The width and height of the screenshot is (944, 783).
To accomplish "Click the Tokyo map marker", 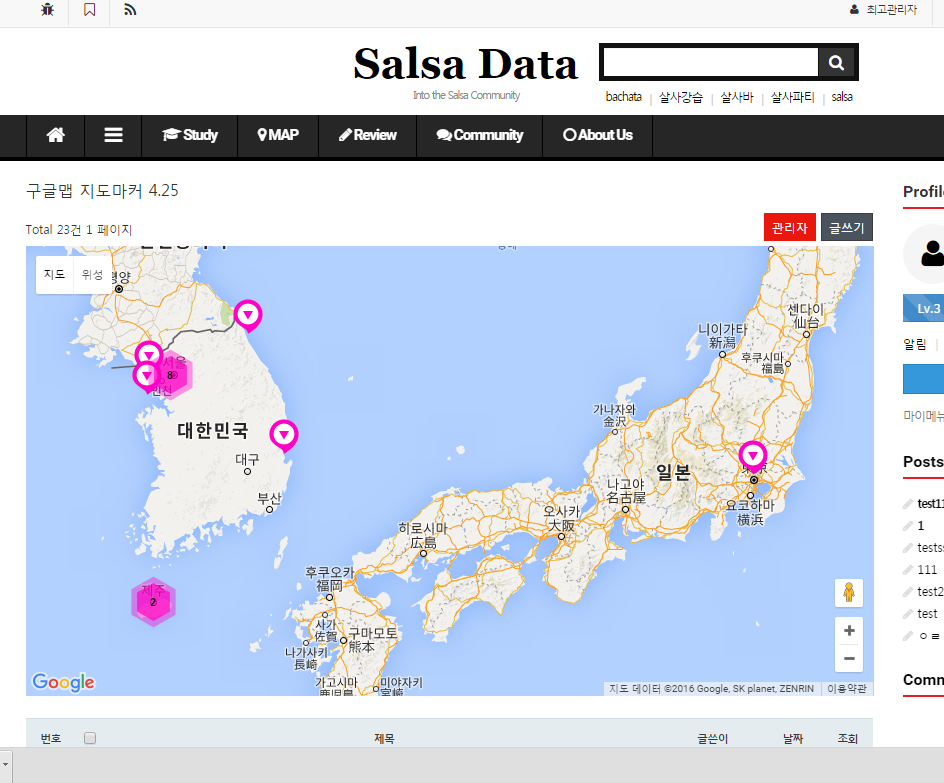I will tap(753, 455).
